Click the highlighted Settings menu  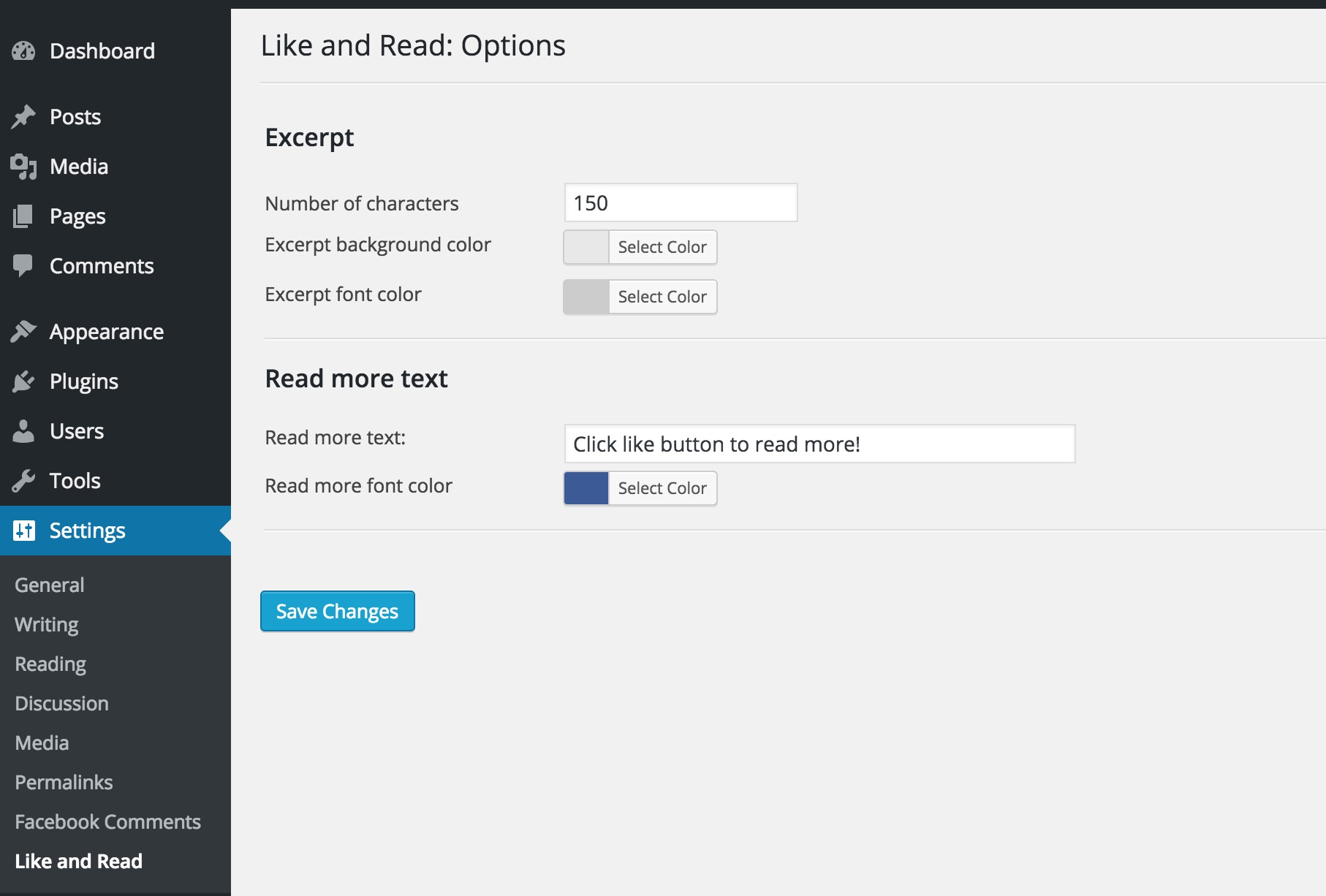pyautogui.click(x=115, y=531)
